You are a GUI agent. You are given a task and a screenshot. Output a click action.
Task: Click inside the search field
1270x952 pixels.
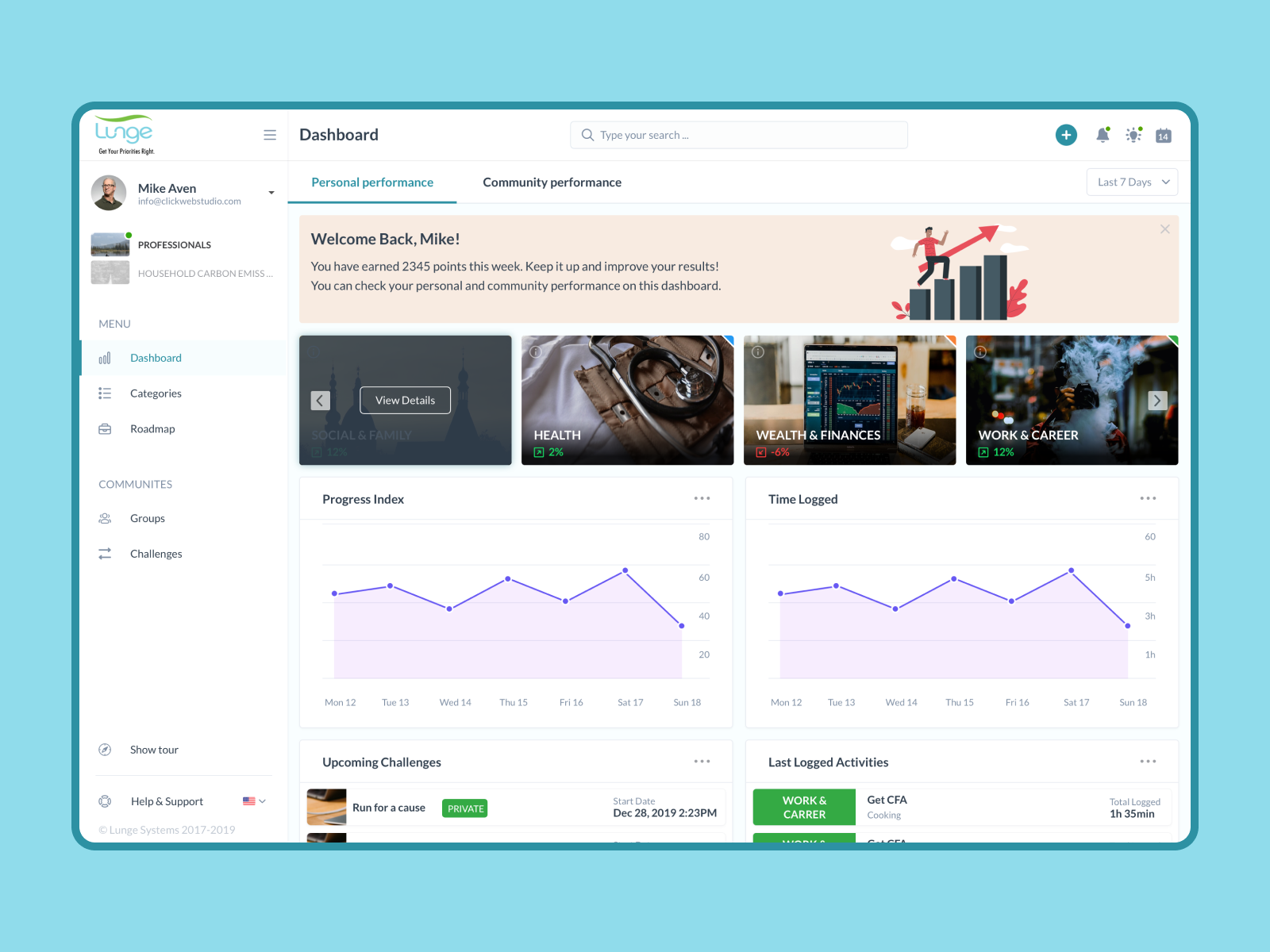tap(739, 135)
